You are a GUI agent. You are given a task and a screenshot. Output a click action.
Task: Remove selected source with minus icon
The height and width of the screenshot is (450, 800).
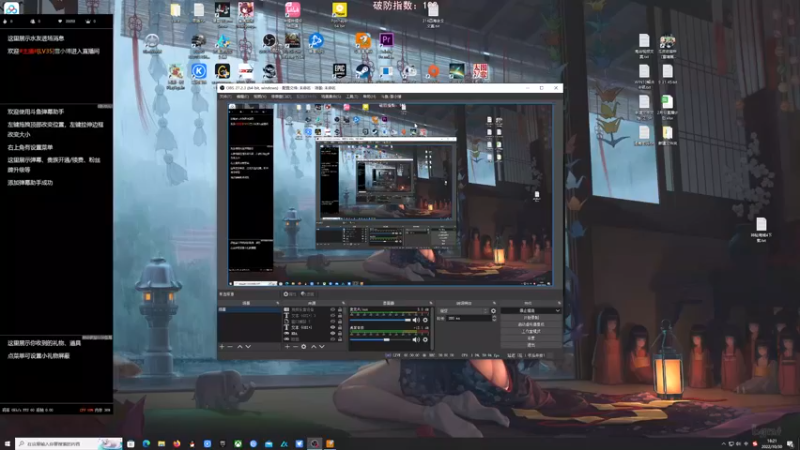point(295,346)
